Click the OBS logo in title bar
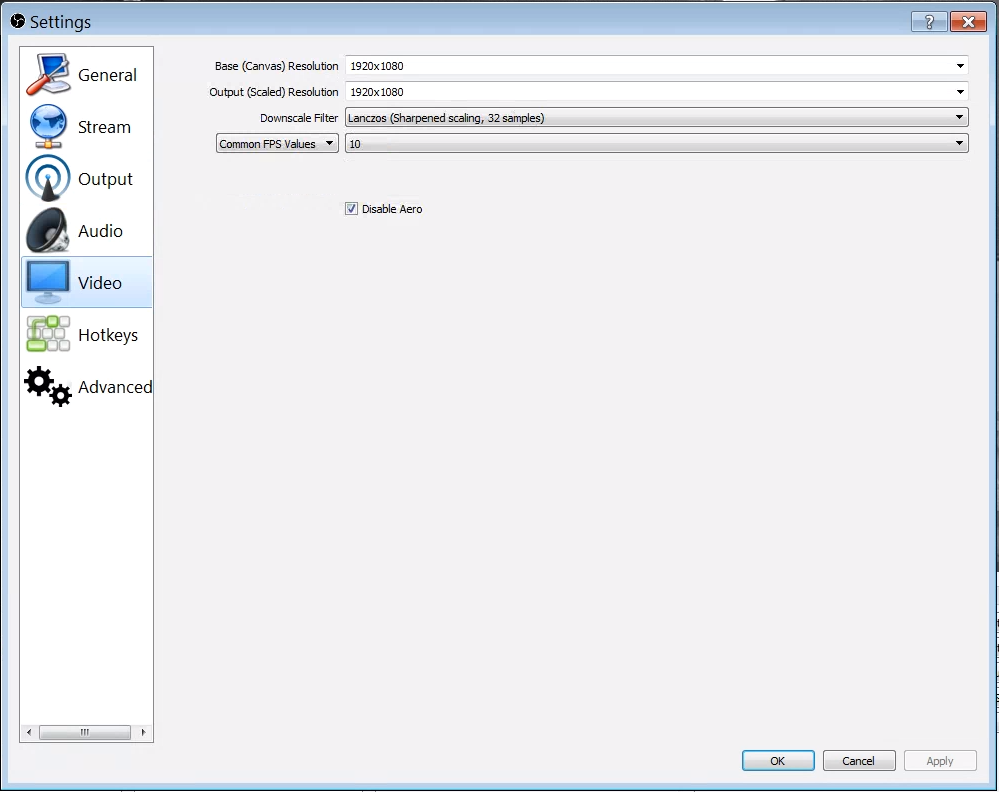Image resolution: width=999 pixels, height=792 pixels. point(17,21)
